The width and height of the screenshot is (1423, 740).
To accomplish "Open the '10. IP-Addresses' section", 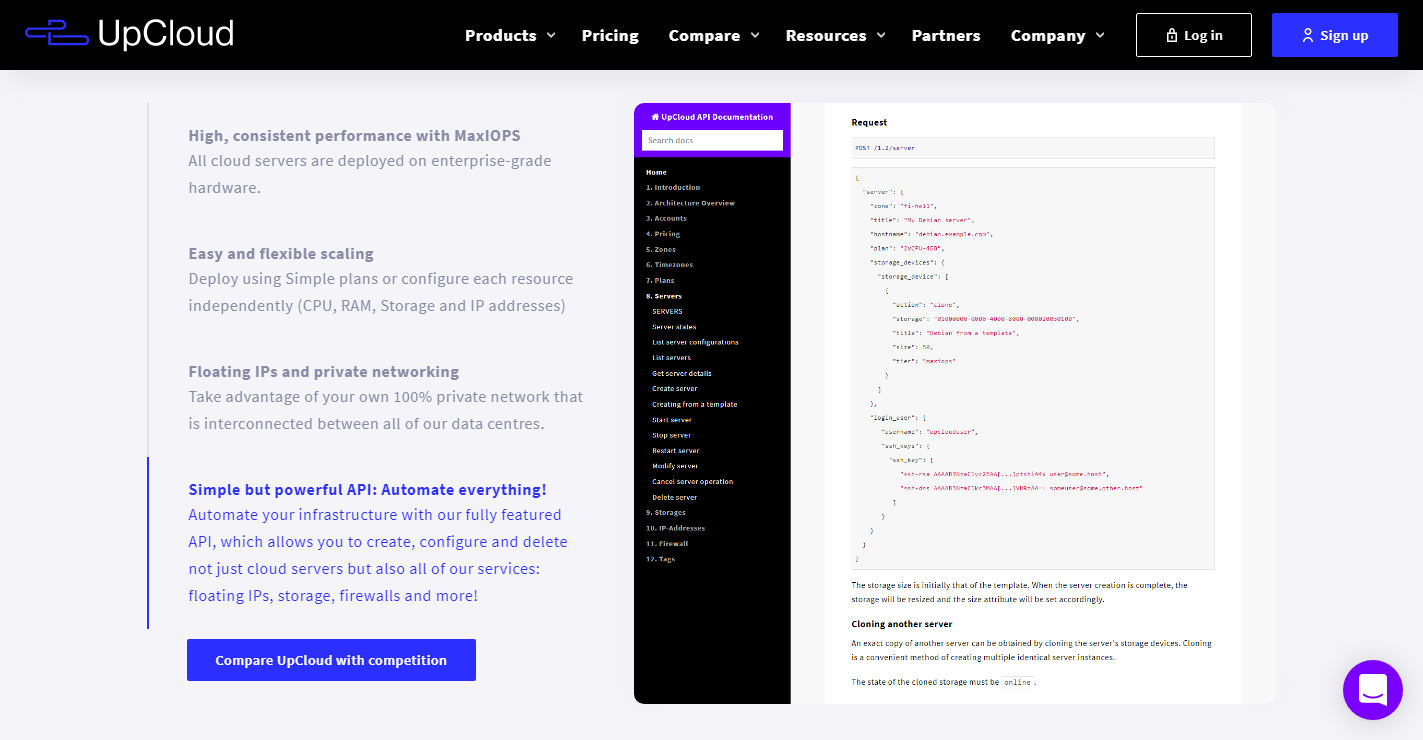I will tap(677, 527).
